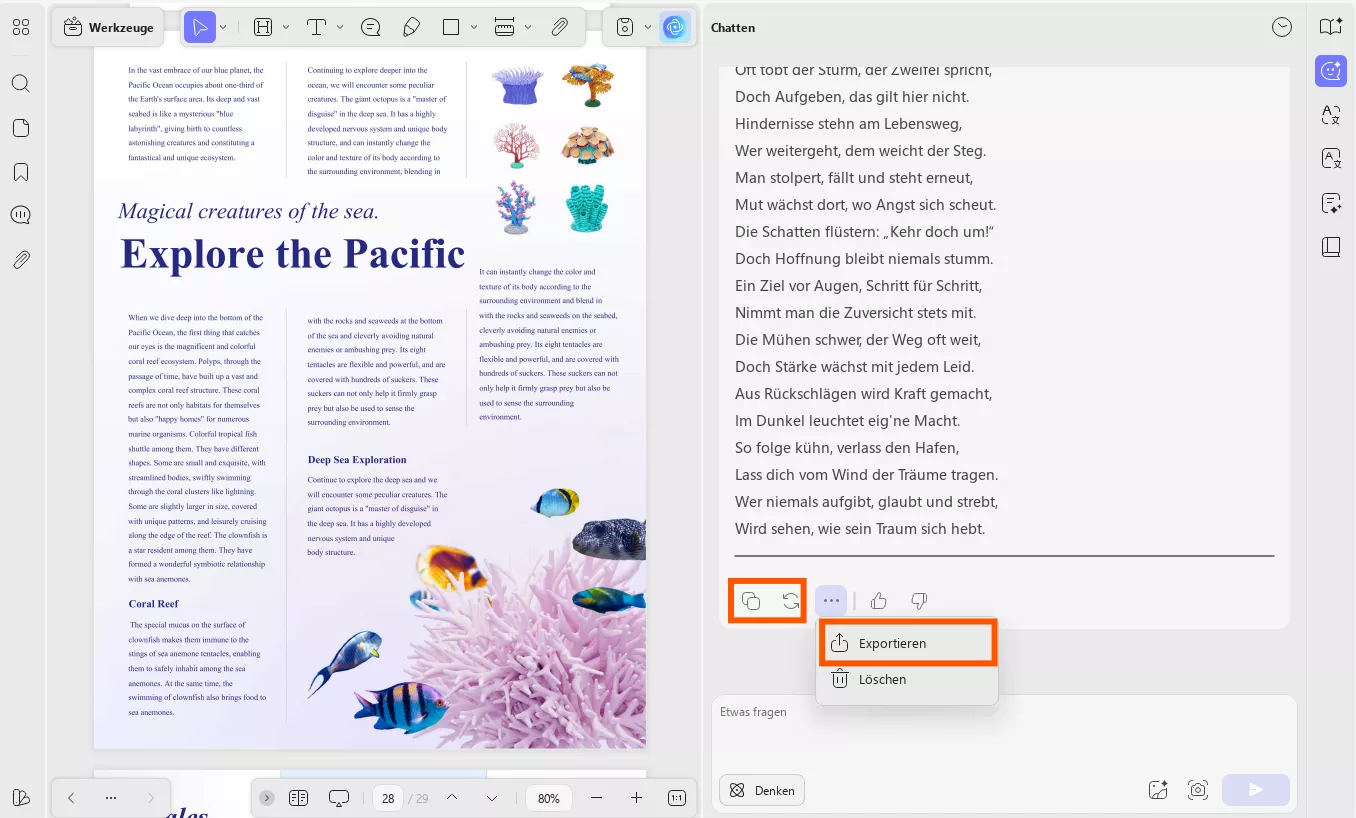Viewport: 1356px width, 818px height.
Task: Dislike the response with thumbs down
Action: tap(919, 601)
